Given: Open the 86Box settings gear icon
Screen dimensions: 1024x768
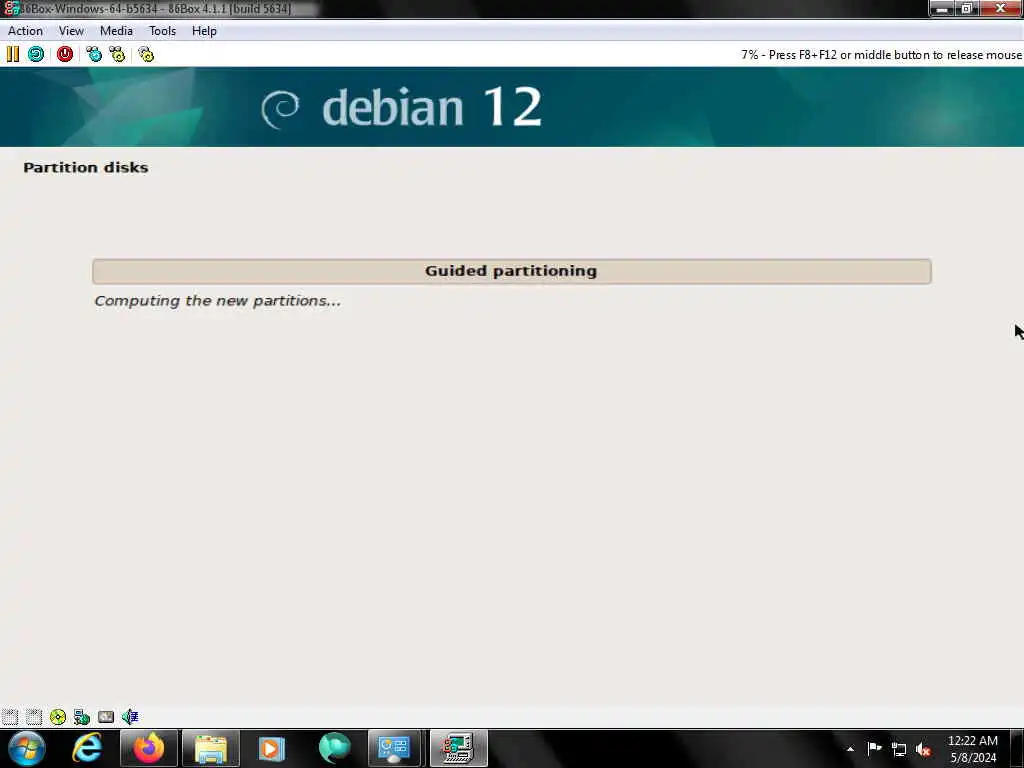Looking at the screenshot, I should [x=146, y=54].
